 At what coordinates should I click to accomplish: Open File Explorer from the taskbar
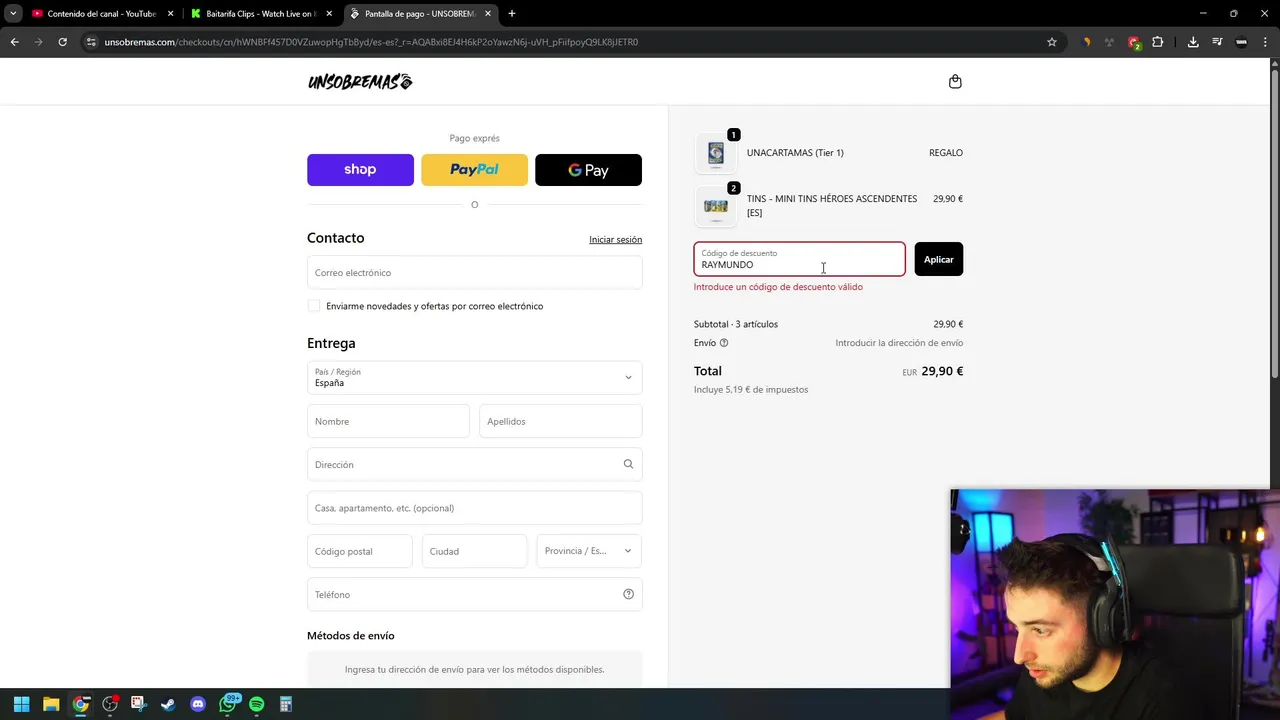(x=51, y=704)
